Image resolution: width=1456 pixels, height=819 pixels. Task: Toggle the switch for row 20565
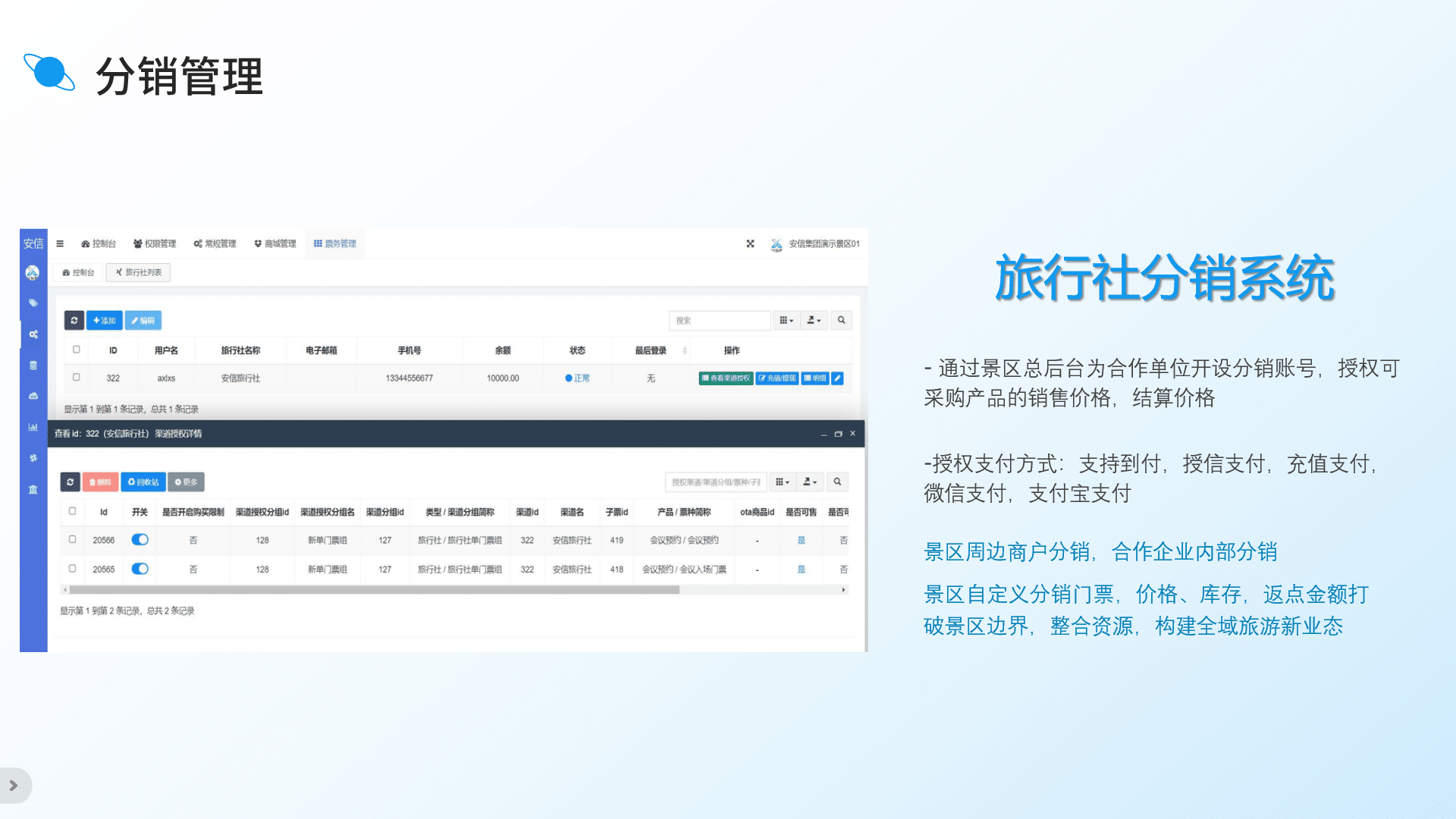(140, 569)
